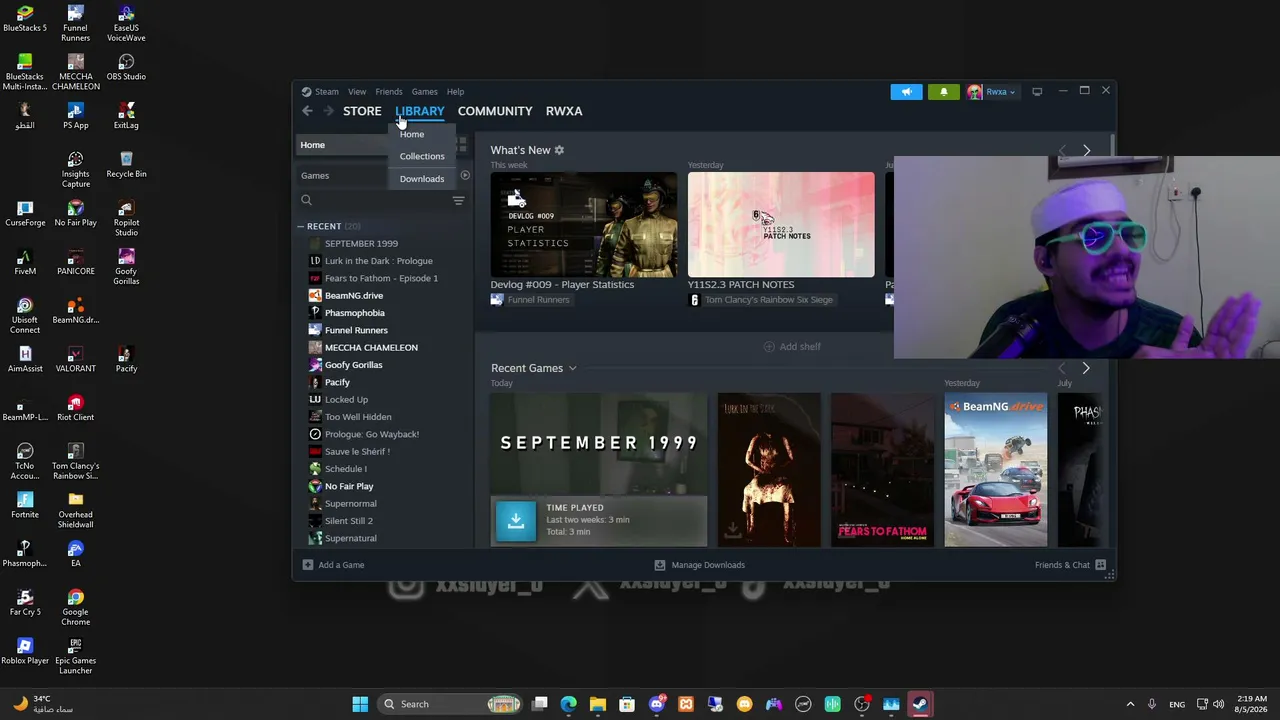Select the VALORANT desktop icon
This screenshot has height=720, width=1280.
[76, 359]
